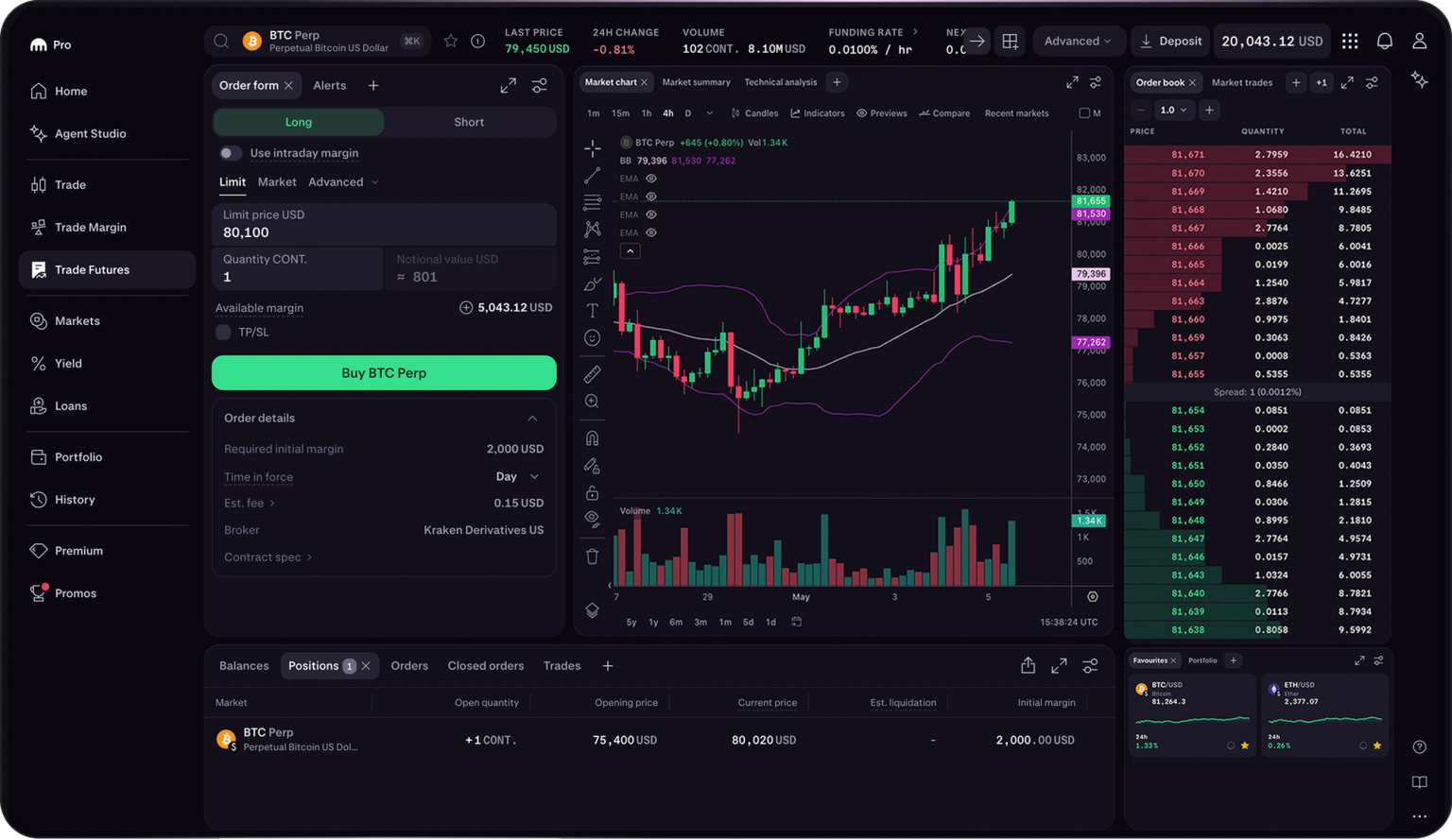The width and height of the screenshot is (1452, 840).
Task: Toggle the last EMA visibility eye
Action: 651,232
